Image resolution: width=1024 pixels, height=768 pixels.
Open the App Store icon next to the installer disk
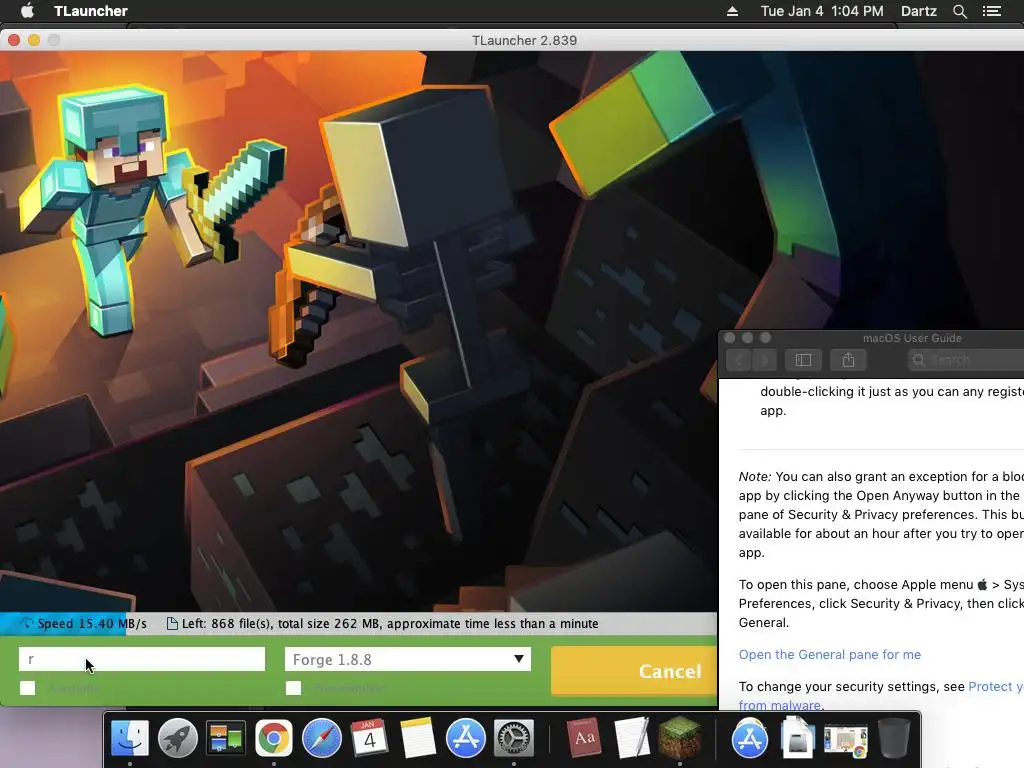tap(750, 738)
